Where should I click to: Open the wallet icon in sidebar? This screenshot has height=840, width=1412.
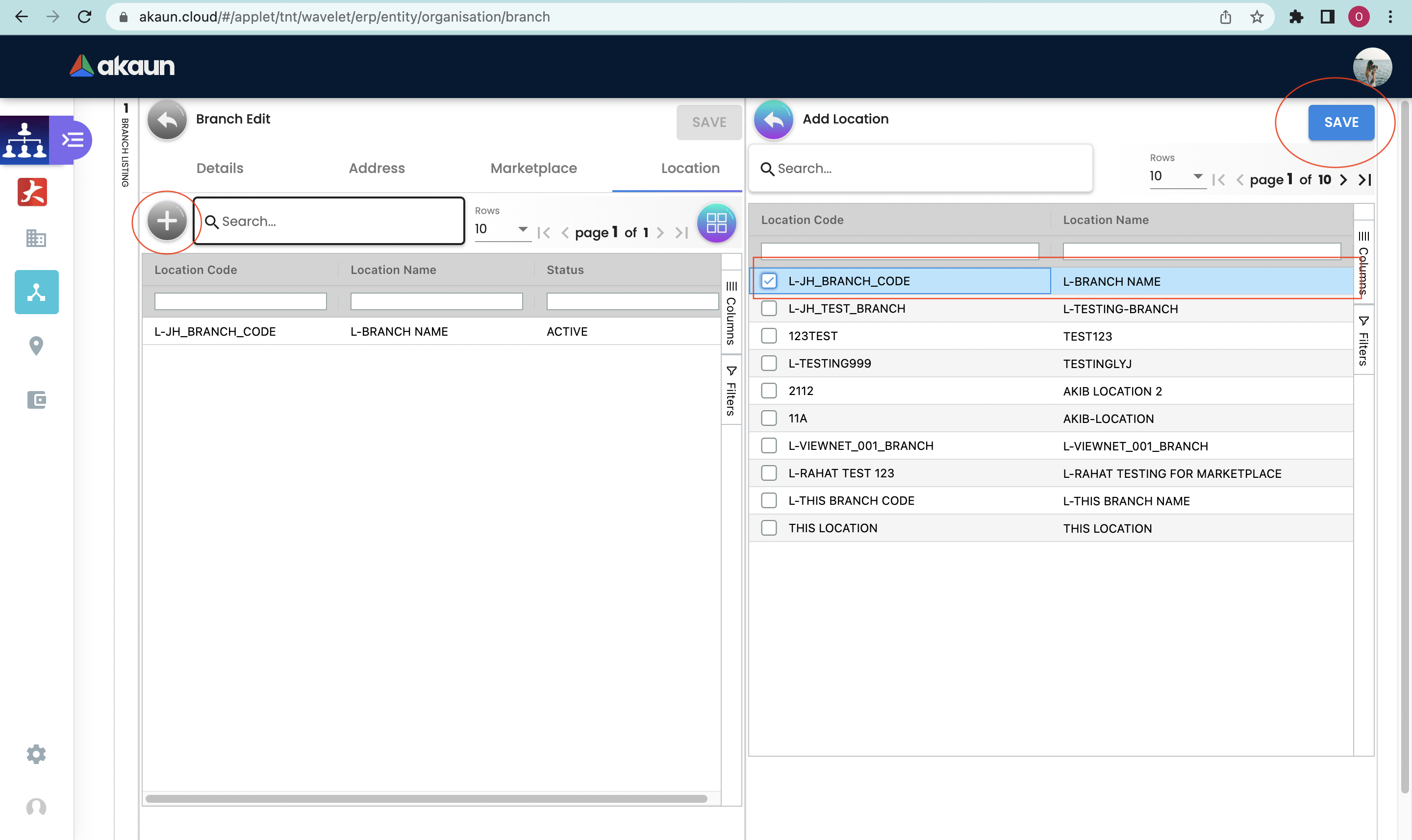click(36, 400)
